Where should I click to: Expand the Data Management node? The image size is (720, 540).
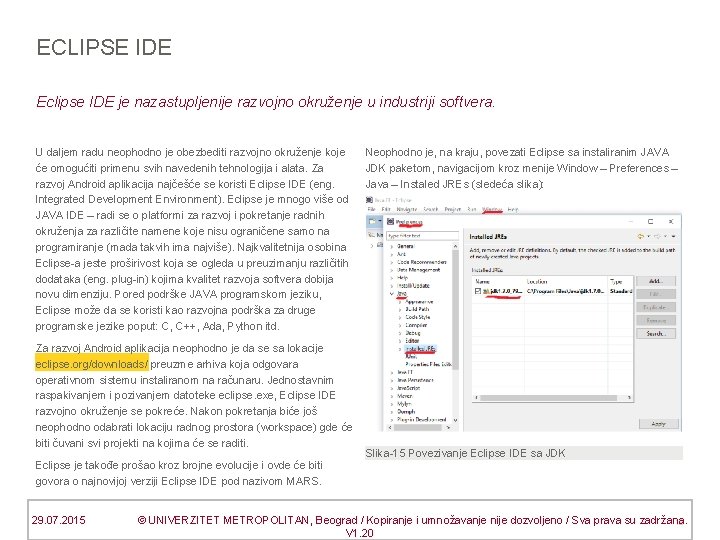click(x=392, y=270)
